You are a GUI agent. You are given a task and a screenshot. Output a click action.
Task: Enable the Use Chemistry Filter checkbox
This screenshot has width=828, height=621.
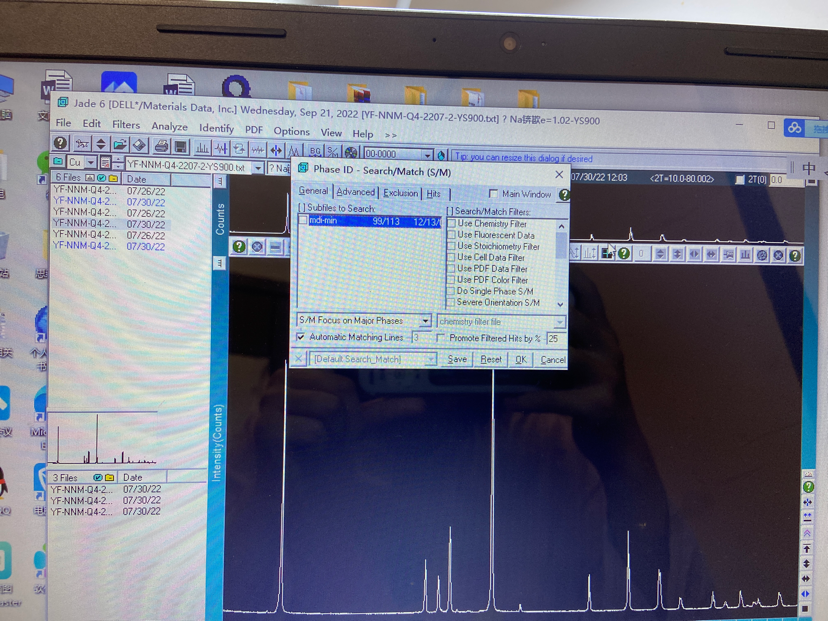pyautogui.click(x=451, y=223)
